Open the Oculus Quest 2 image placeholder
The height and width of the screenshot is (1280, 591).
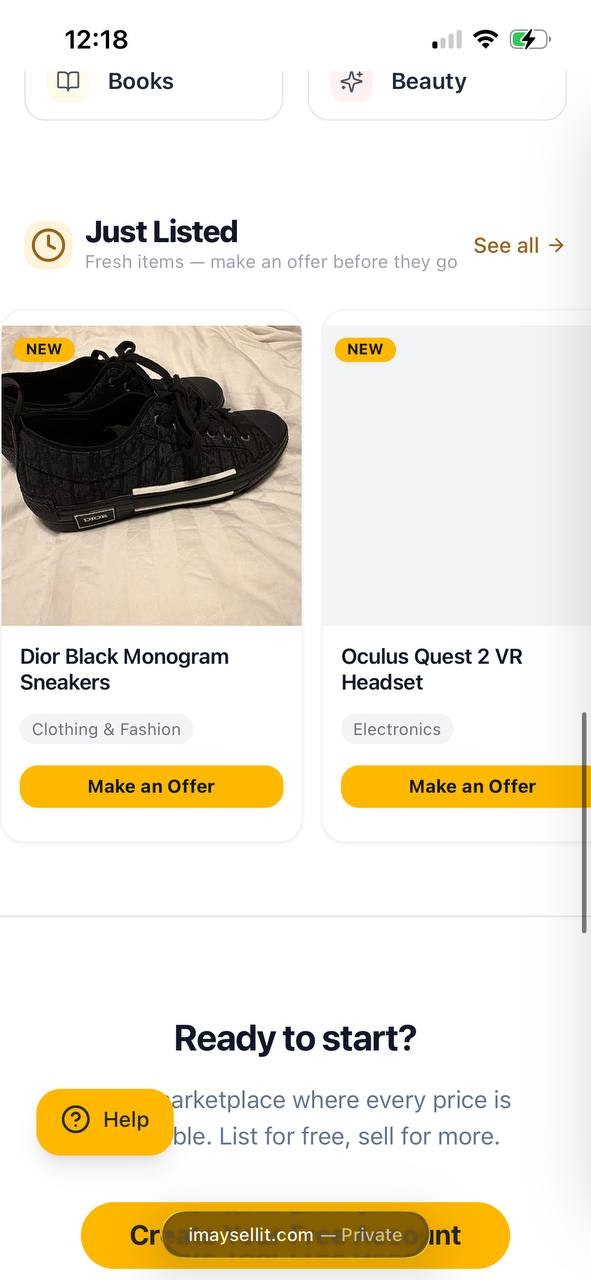457,475
